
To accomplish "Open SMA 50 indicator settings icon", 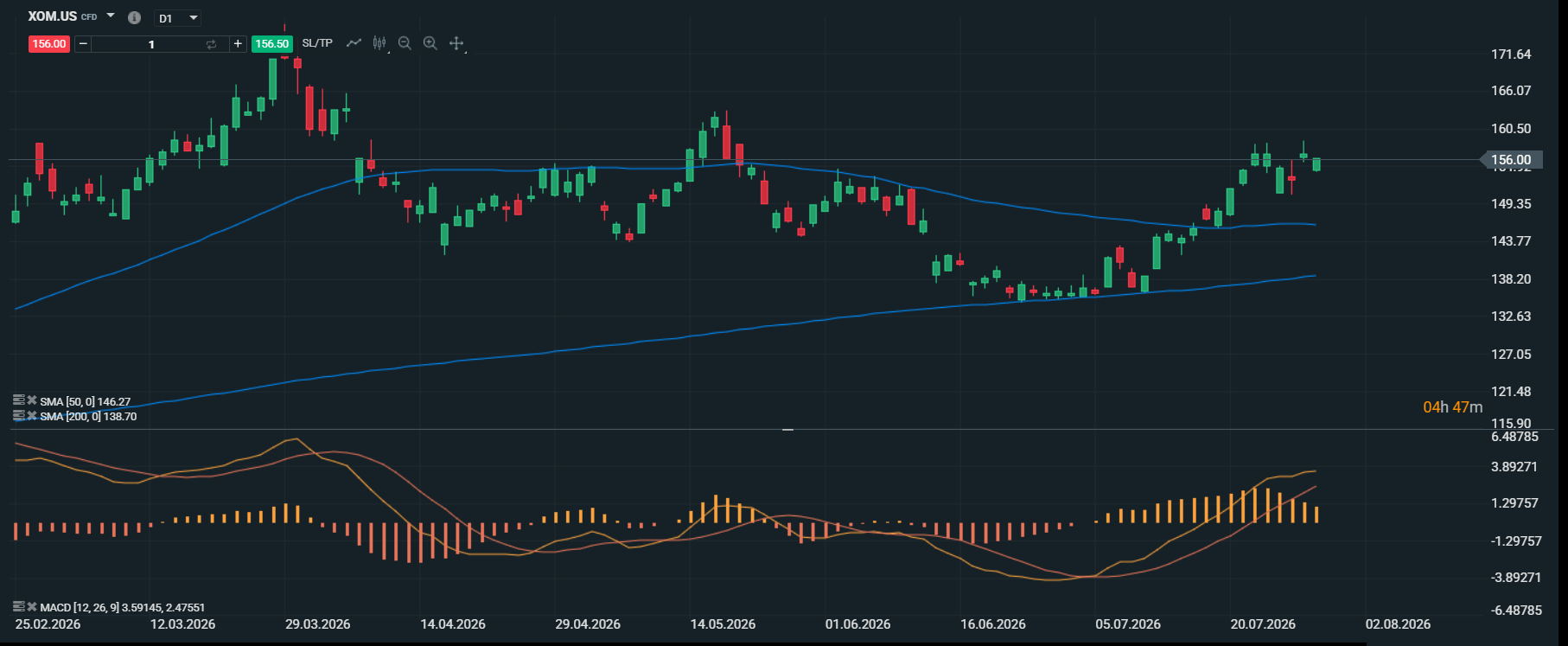I will (18, 400).
